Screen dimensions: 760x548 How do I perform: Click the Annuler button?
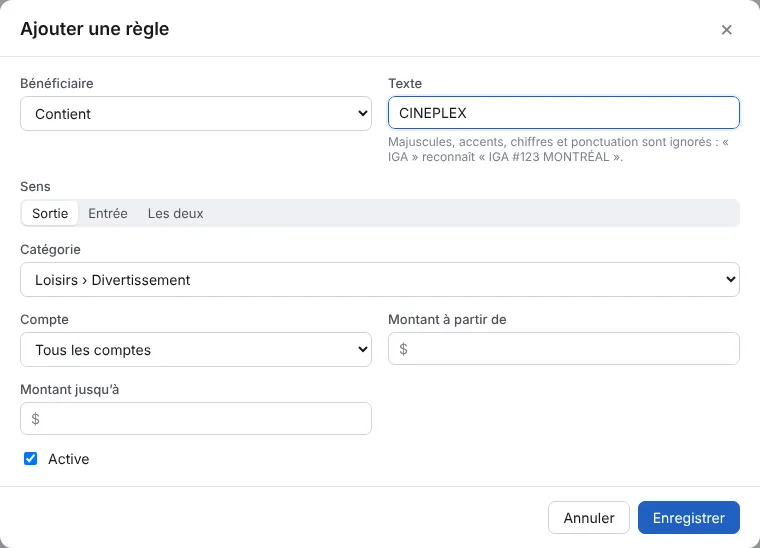pos(589,517)
